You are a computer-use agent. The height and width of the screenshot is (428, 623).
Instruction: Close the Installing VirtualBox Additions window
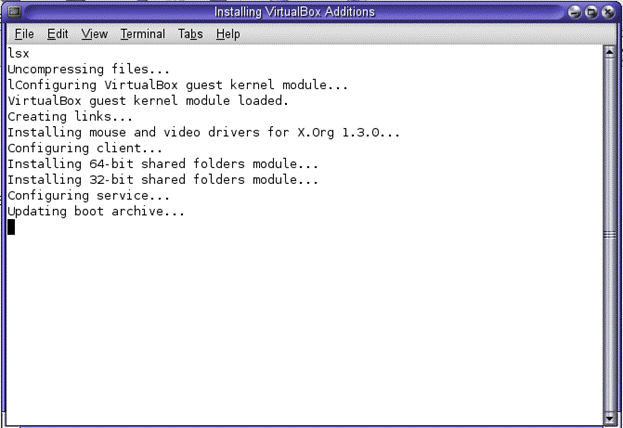coord(608,12)
